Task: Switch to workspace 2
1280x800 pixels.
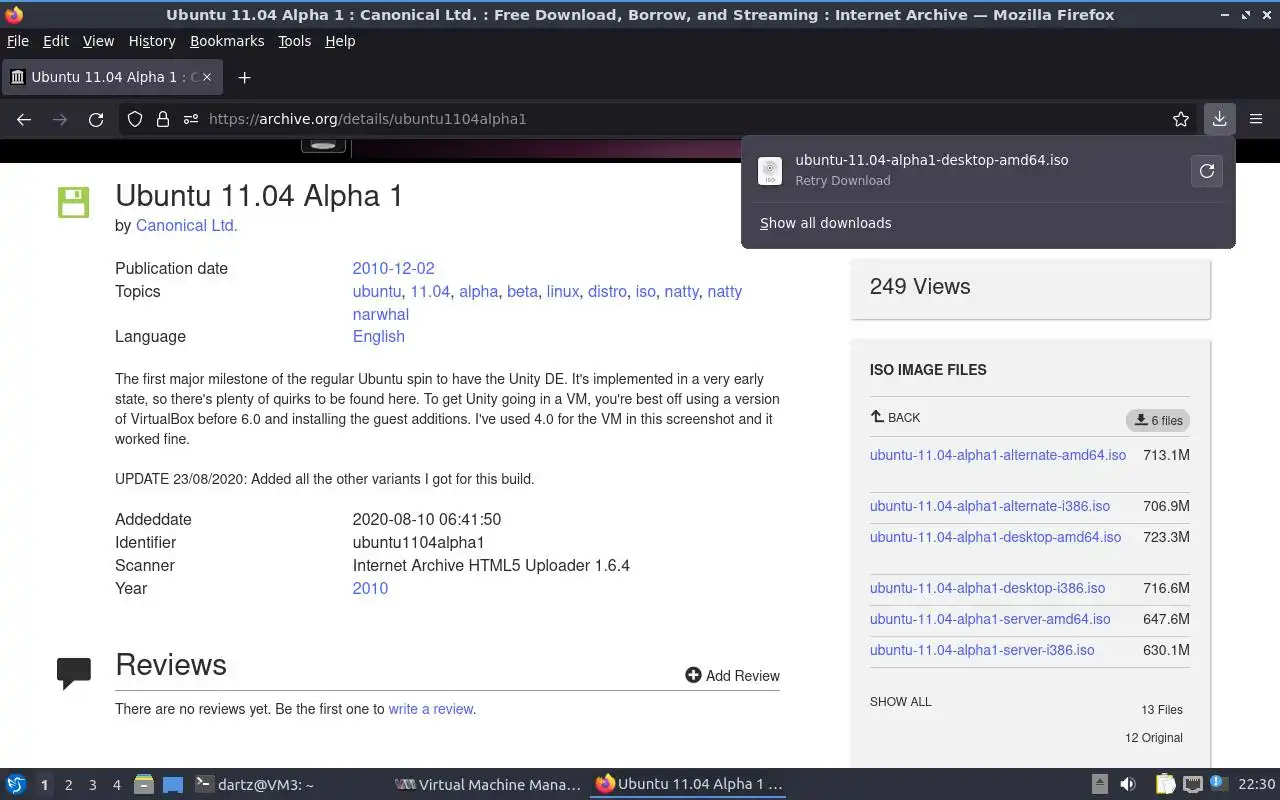Action: pos(68,785)
